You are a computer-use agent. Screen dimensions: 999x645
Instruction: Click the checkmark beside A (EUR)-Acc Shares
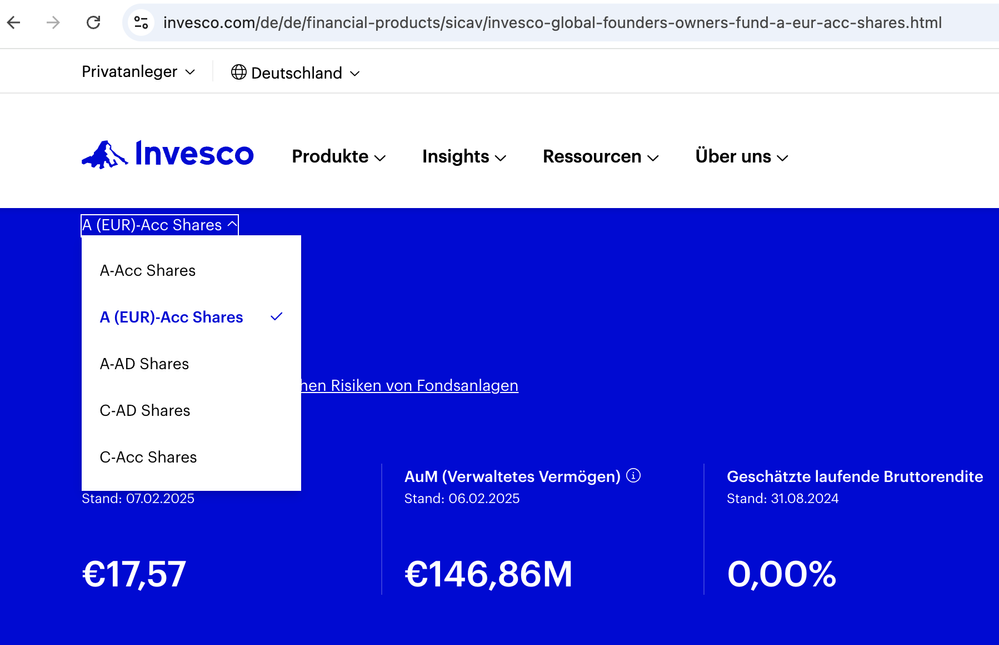pos(277,317)
